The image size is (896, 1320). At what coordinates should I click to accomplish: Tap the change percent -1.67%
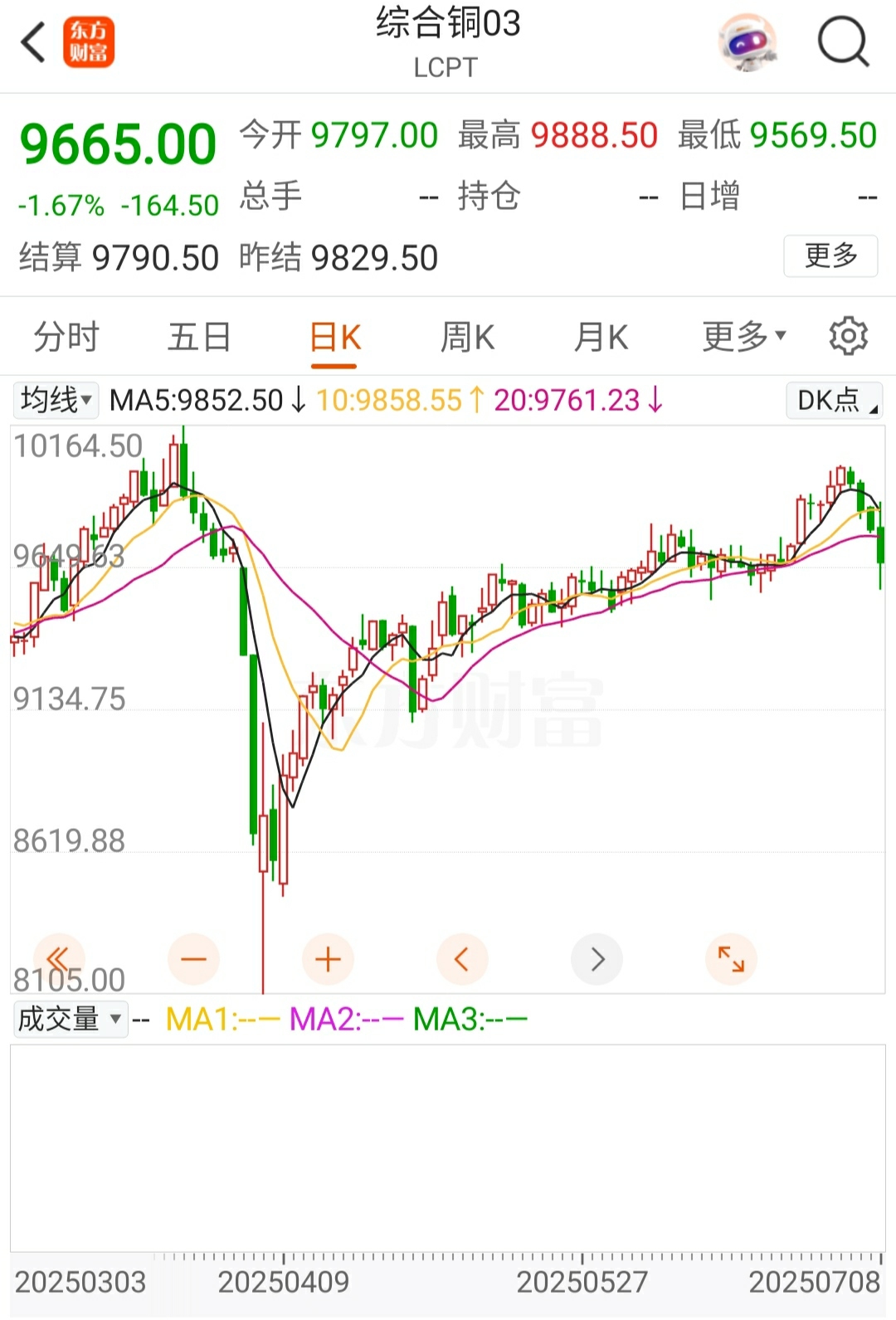(61, 206)
